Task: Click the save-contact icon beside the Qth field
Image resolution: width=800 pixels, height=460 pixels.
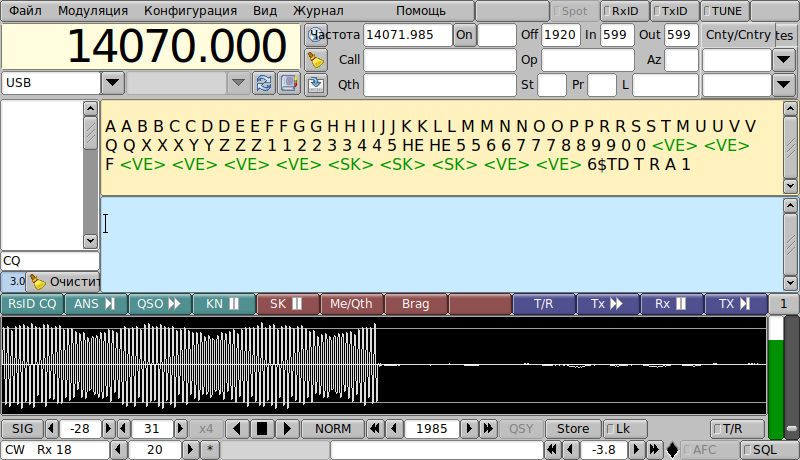Action: click(316, 84)
